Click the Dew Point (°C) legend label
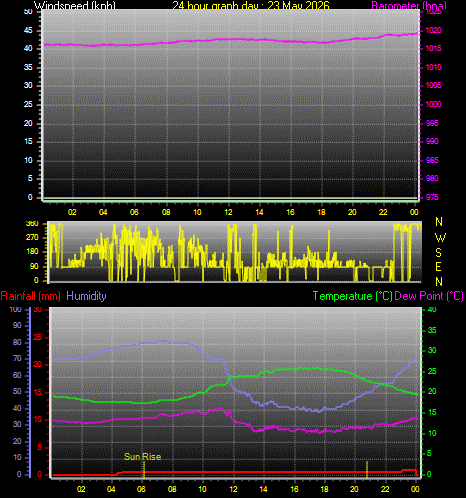The height and width of the screenshot is (498, 466). (429, 296)
